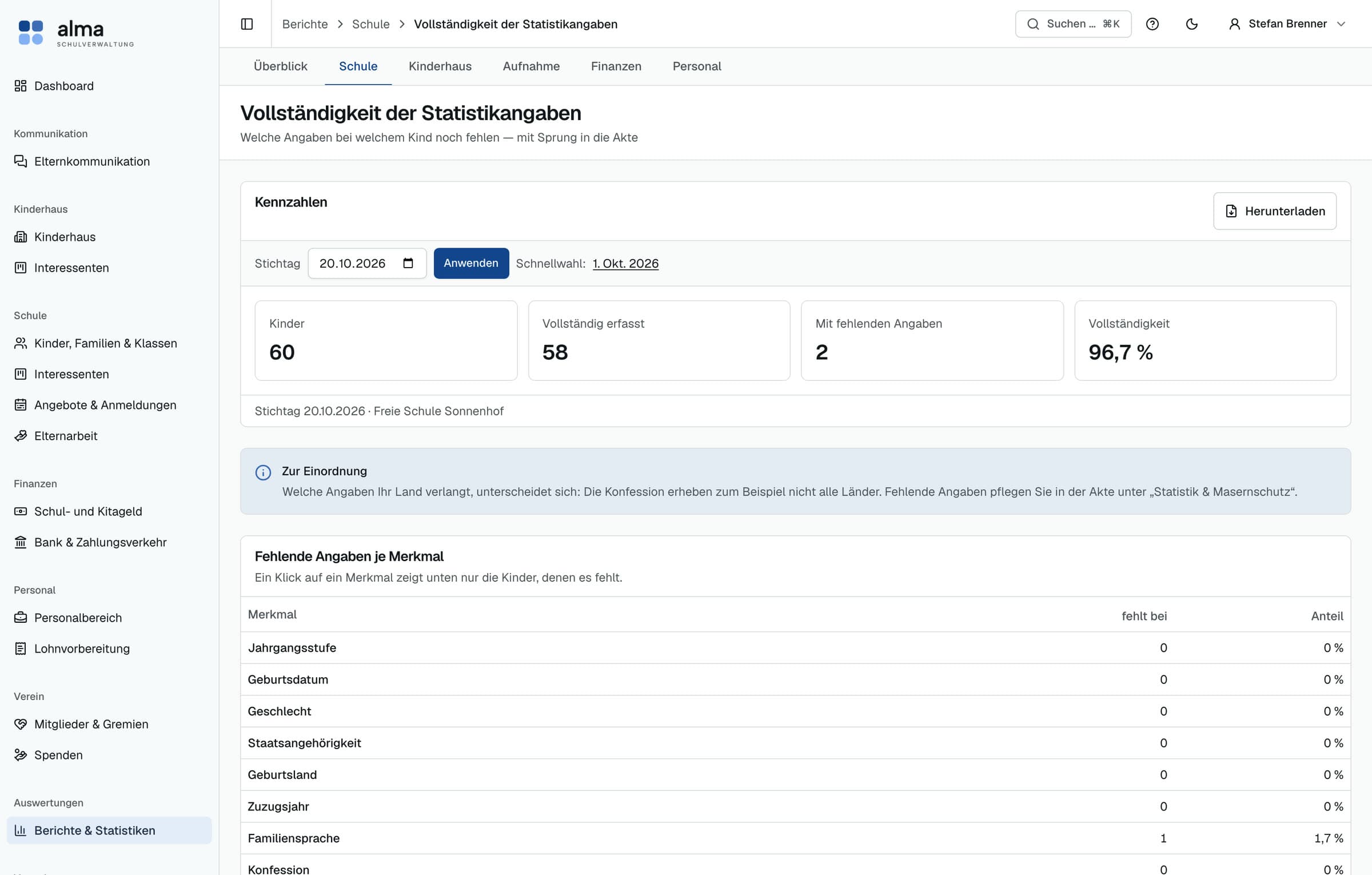The width and height of the screenshot is (1372, 875).
Task: Click the Dashboard icon in the sidebar
Action: (x=21, y=86)
